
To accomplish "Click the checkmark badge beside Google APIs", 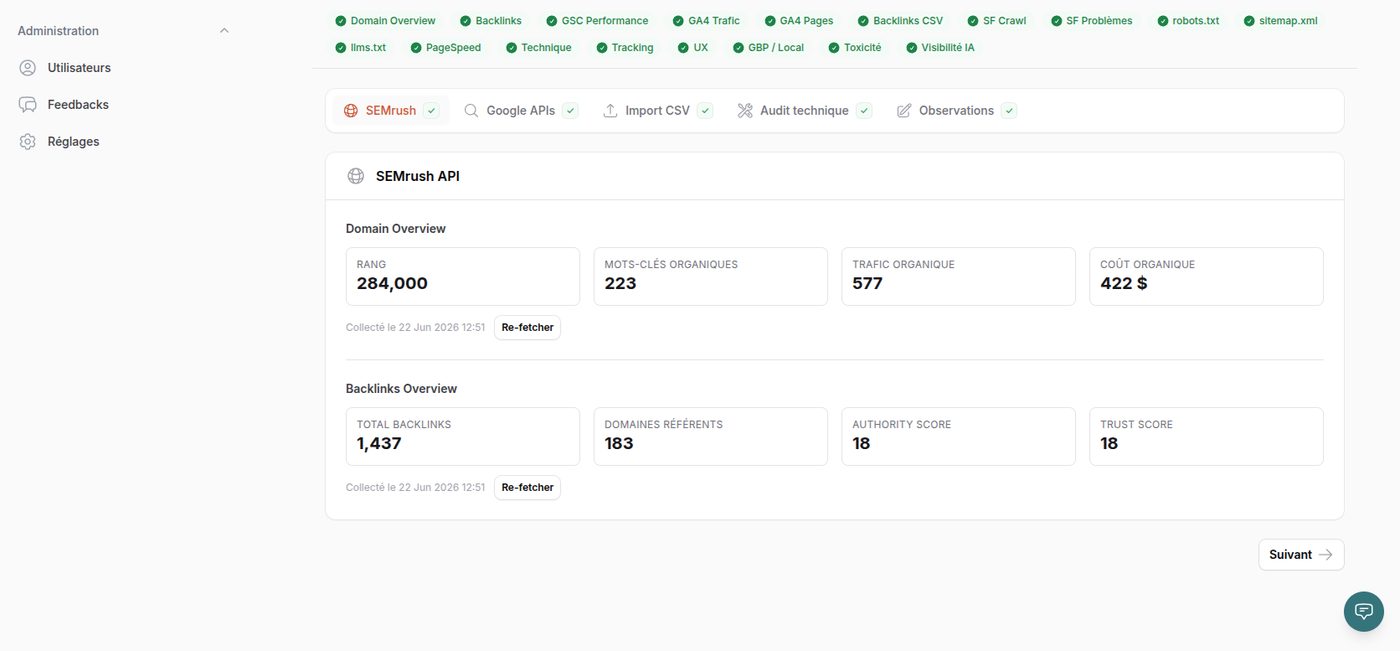I will tap(570, 111).
